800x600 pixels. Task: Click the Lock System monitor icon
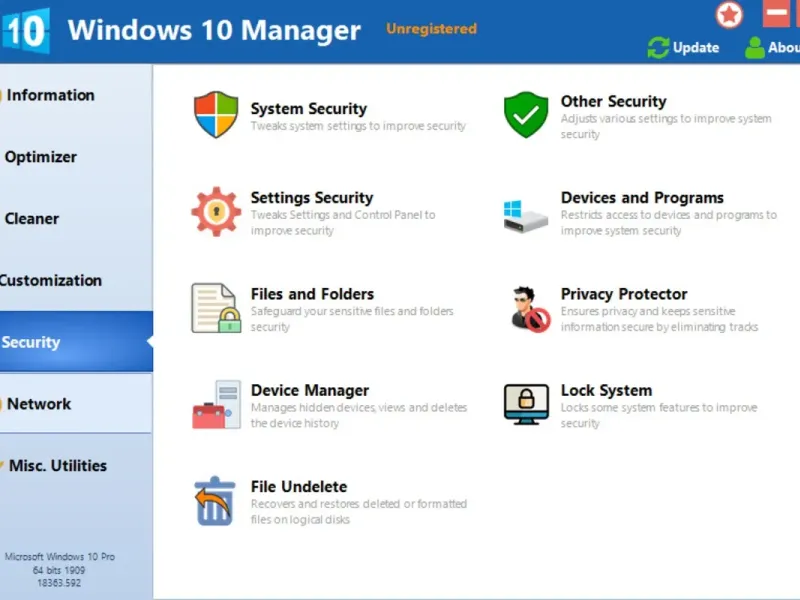(x=526, y=405)
